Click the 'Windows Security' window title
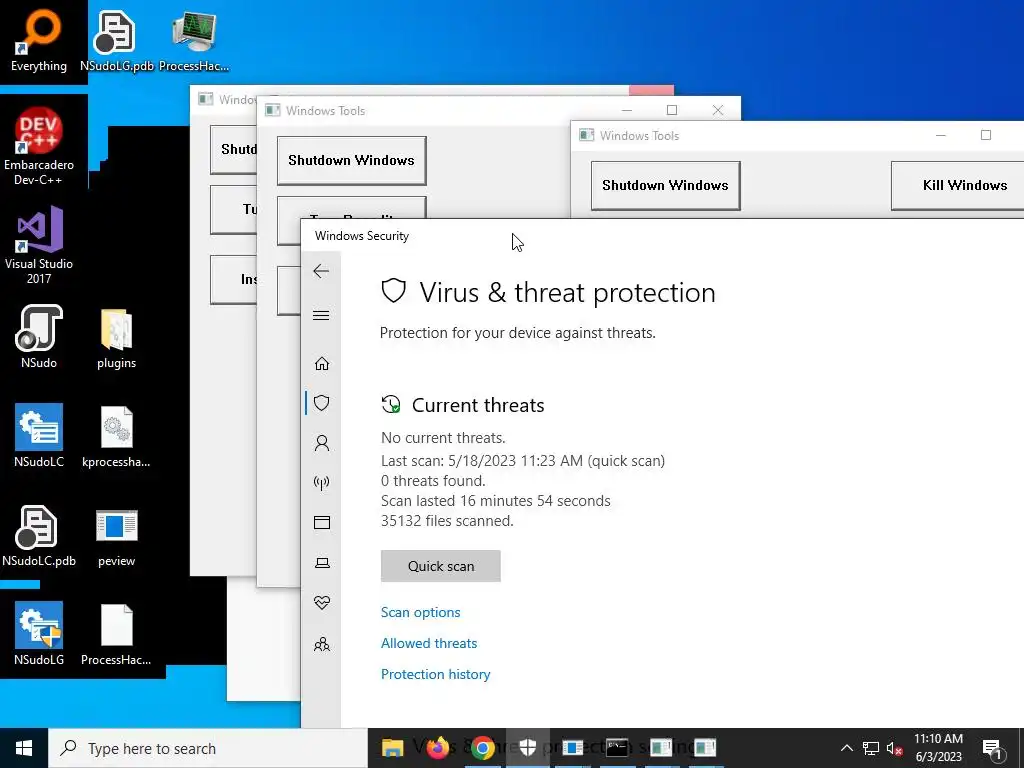This screenshot has height=768, width=1024. [362, 236]
